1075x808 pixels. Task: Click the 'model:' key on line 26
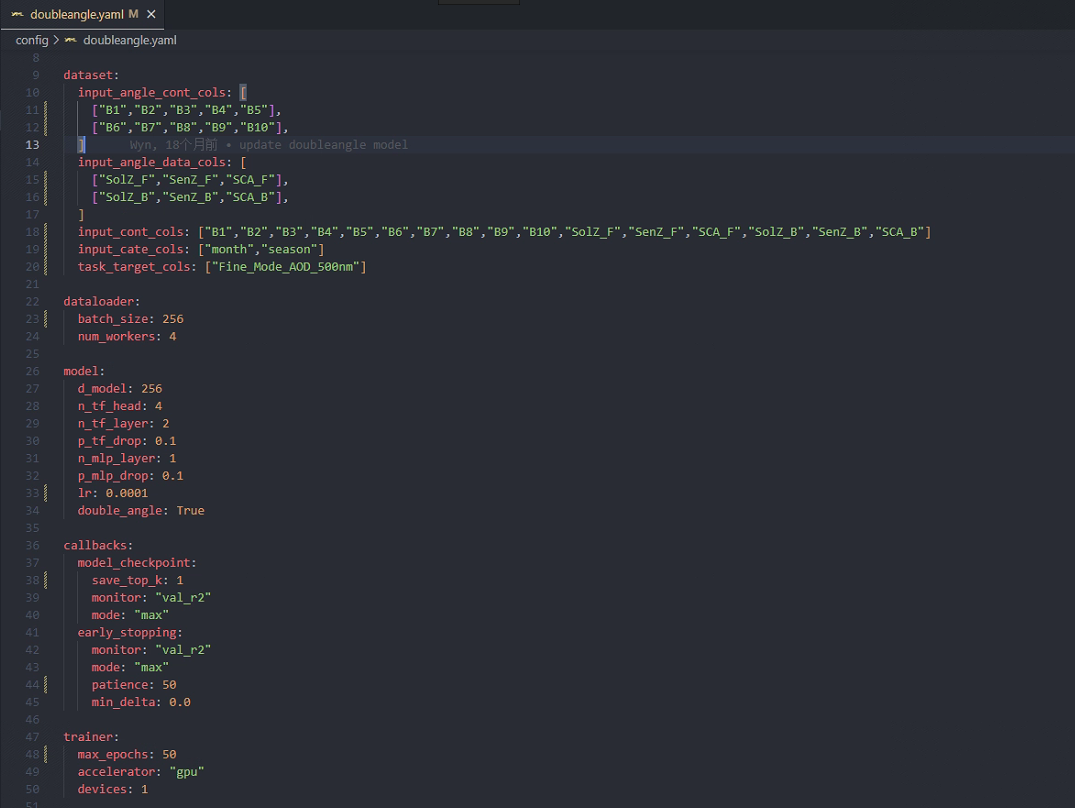click(84, 371)
